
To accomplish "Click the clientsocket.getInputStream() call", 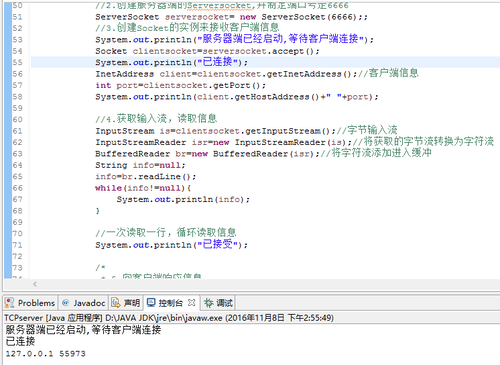I will tap(253, 131).
